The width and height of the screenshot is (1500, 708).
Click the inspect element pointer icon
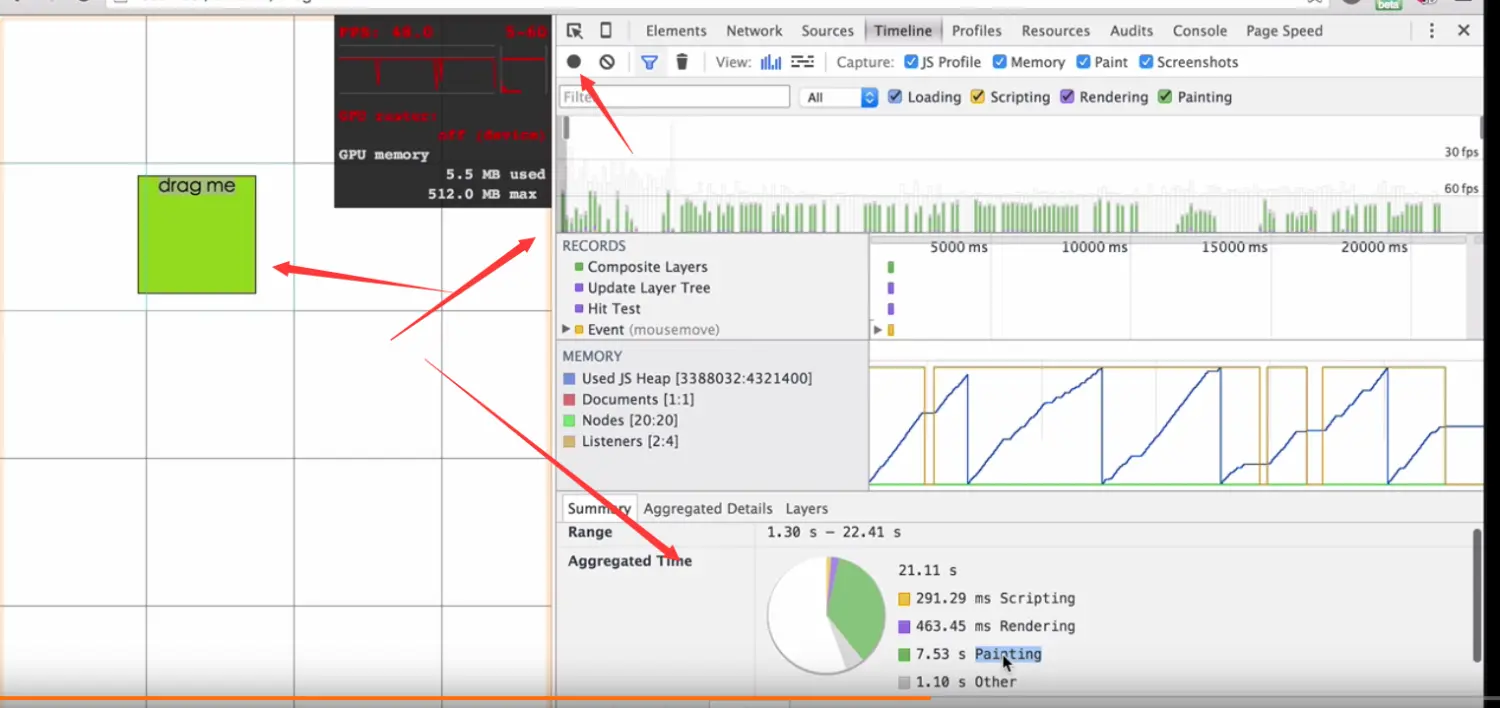pos(574,30)
